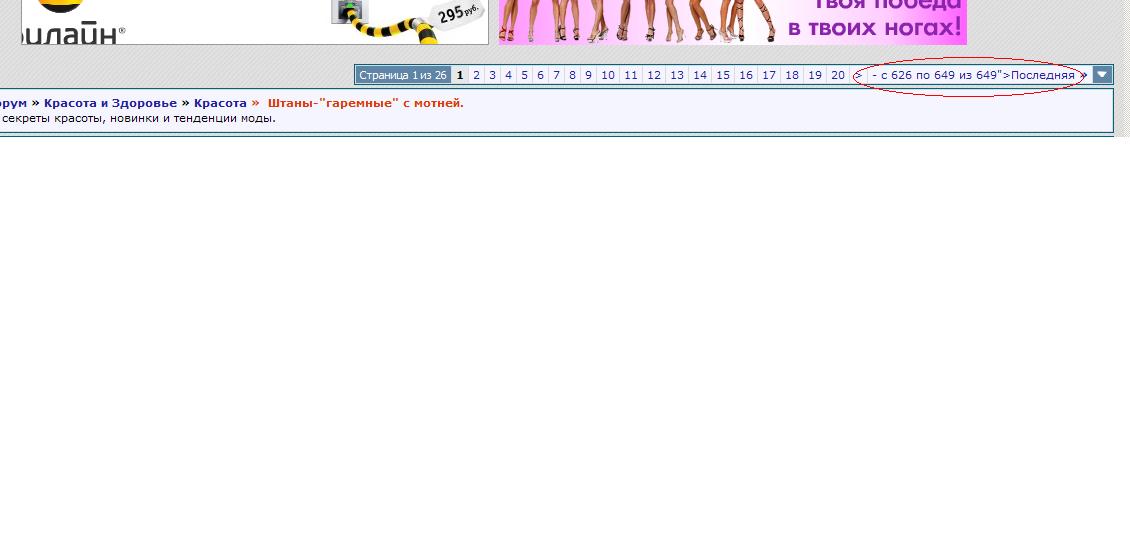
Task: Go to page 4
Action: (508, 75)
